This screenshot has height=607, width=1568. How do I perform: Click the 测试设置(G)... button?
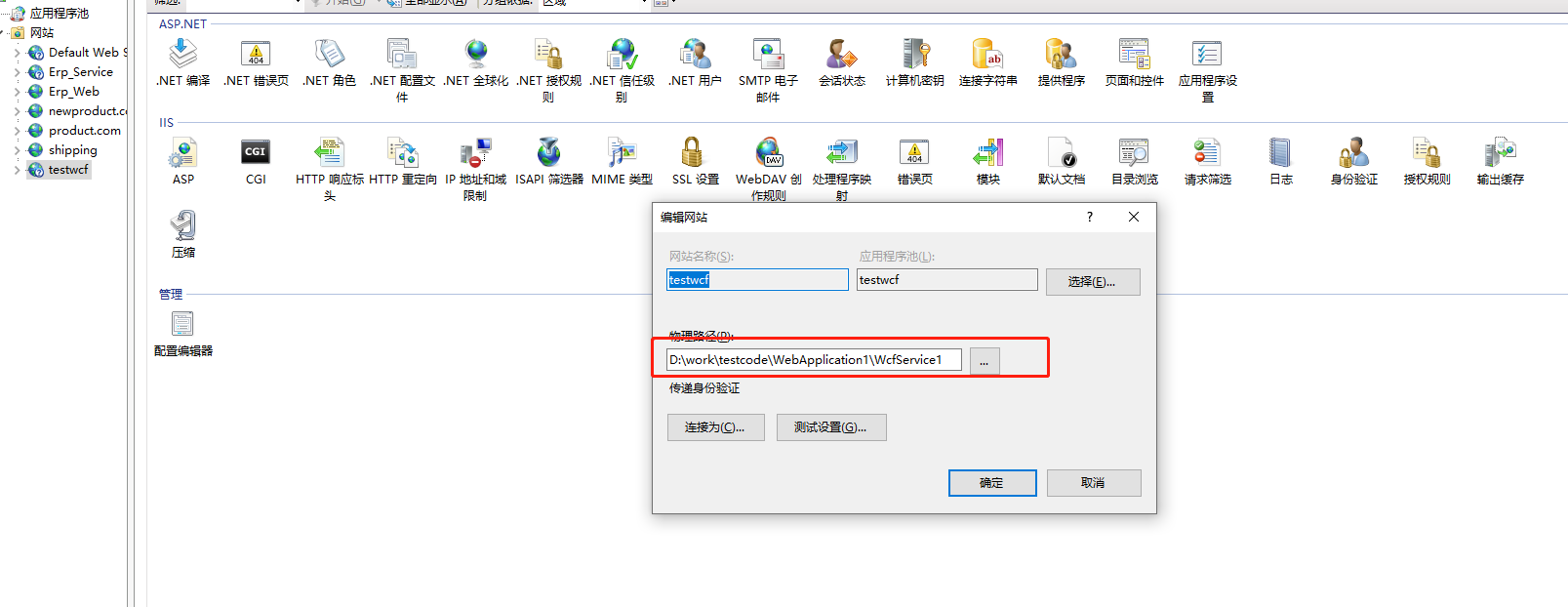click(x=831, y=427)
